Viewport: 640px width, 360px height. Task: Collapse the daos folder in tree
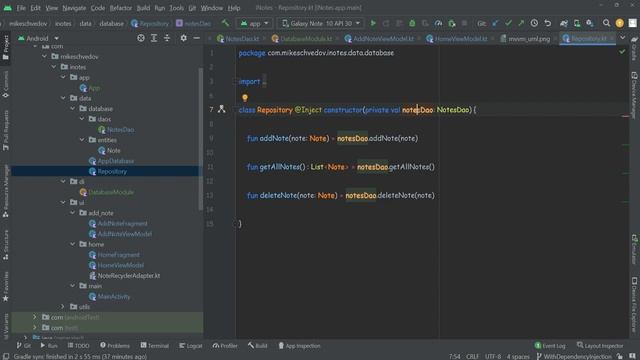coord(82,119)
